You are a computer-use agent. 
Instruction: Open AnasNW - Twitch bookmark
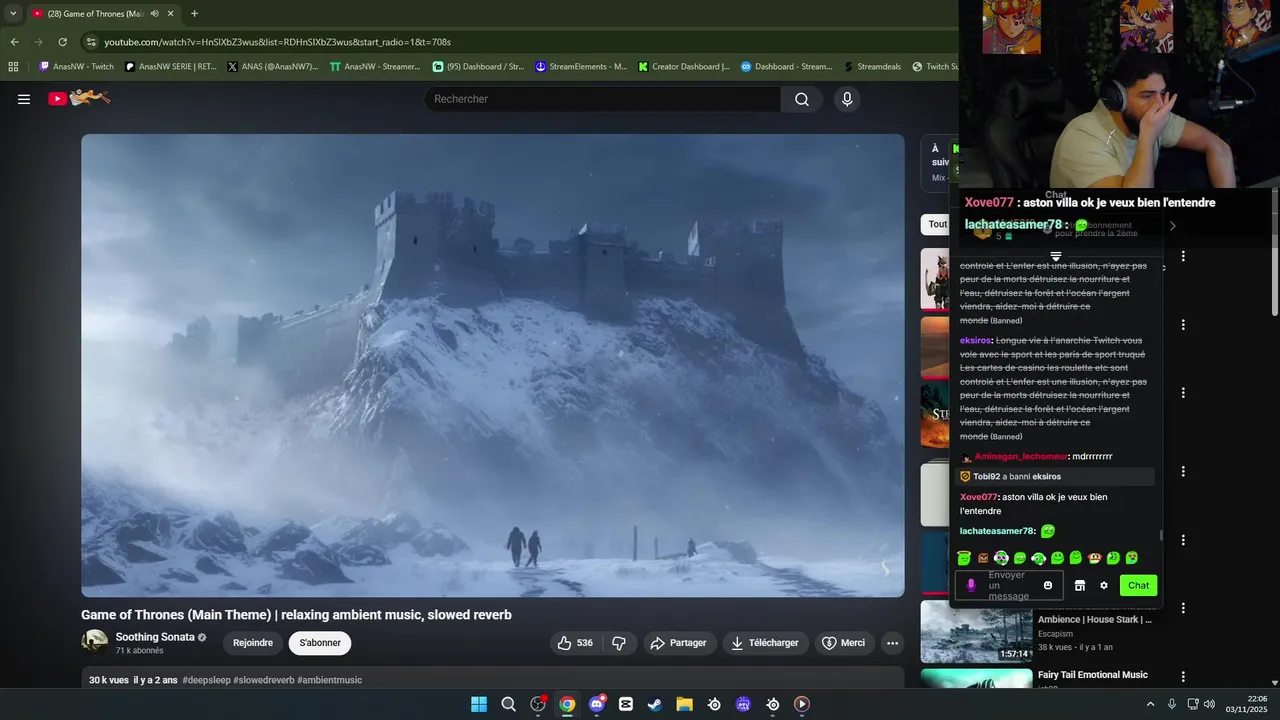click(76, 67)
